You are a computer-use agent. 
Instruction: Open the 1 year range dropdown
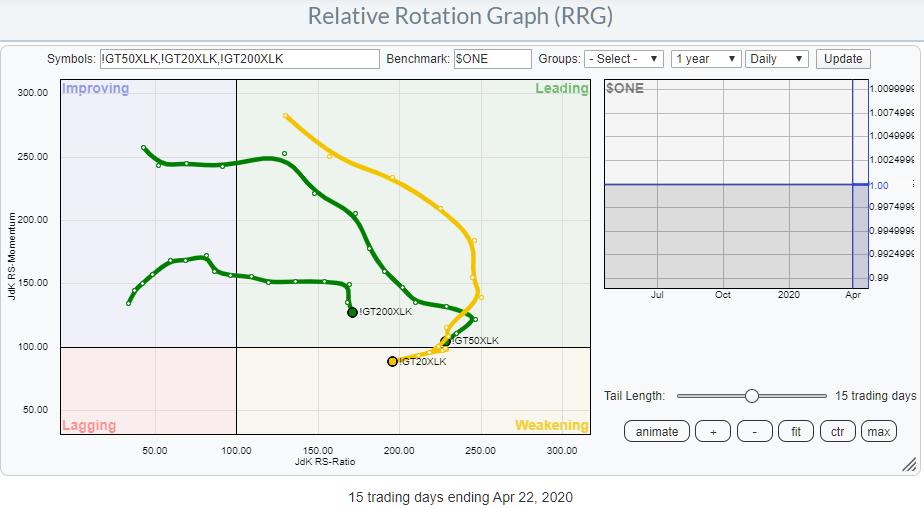click(x=706, y=59)
